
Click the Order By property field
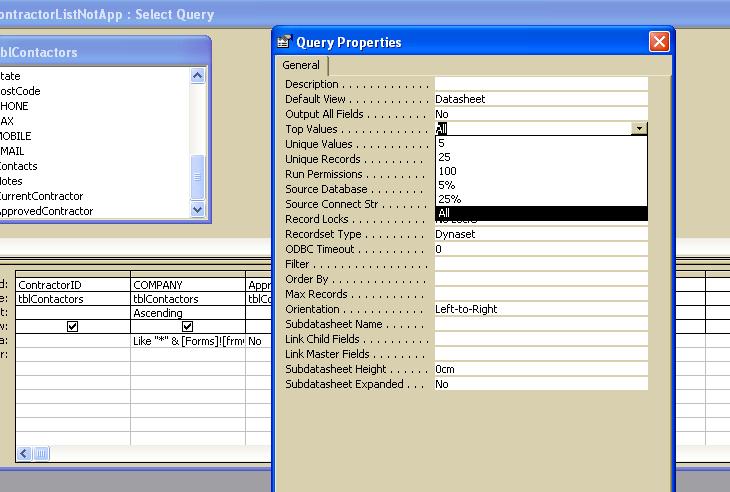click(x=541, y=279)
